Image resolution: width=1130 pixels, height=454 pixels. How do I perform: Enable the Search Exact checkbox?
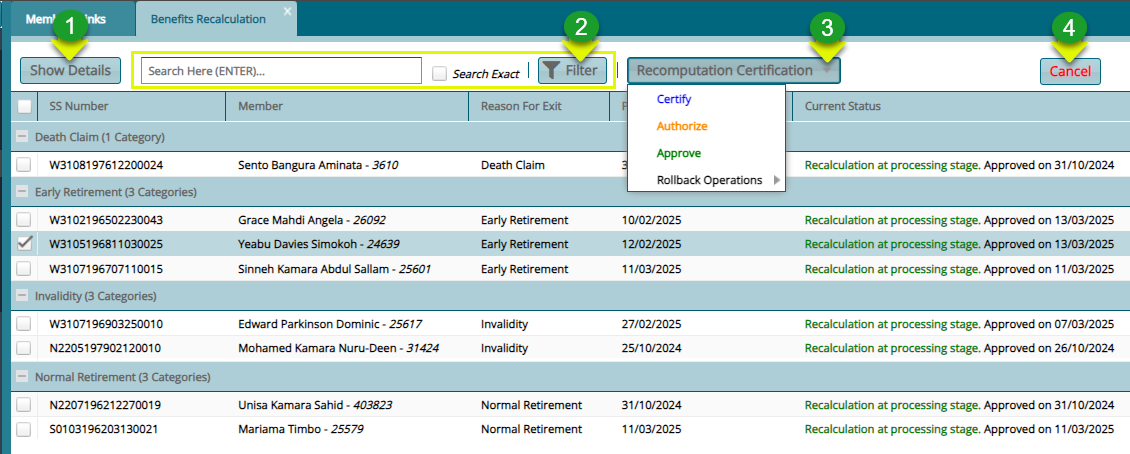point(439,74)
